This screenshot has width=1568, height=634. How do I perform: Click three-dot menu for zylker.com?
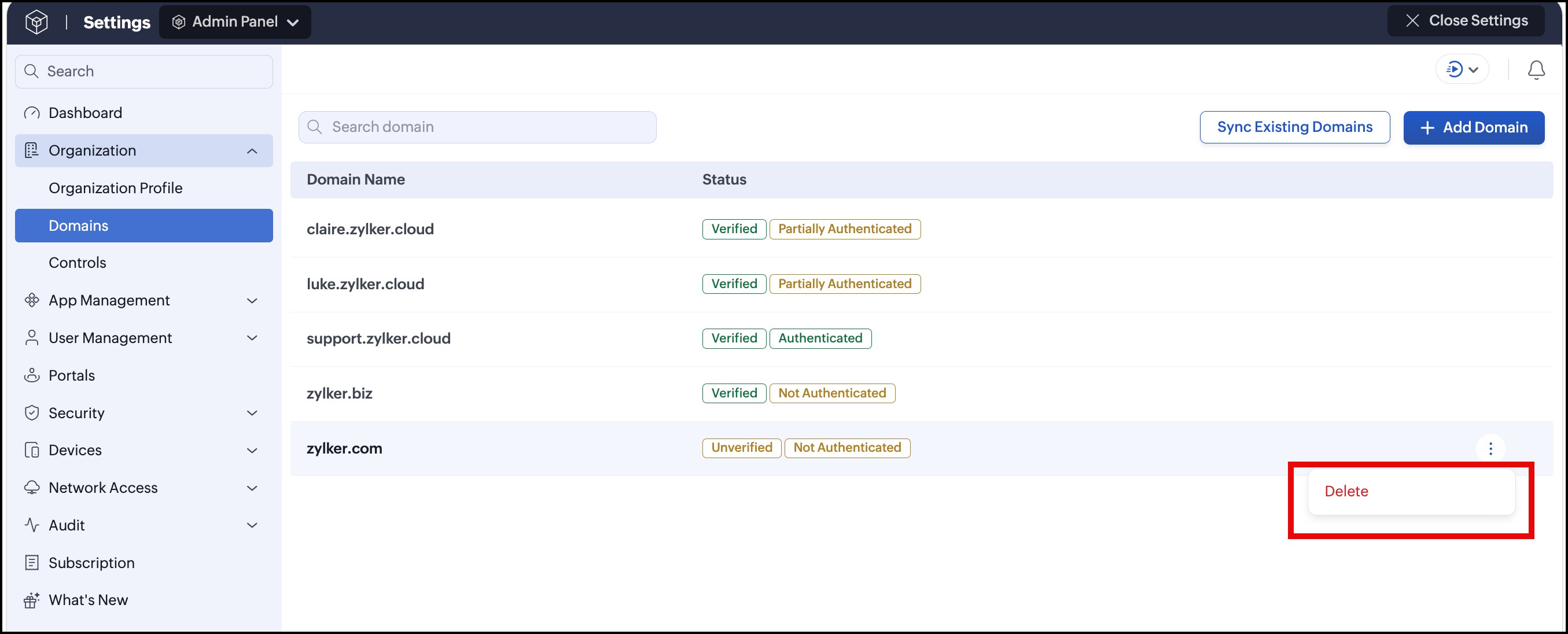point(1490,448)
